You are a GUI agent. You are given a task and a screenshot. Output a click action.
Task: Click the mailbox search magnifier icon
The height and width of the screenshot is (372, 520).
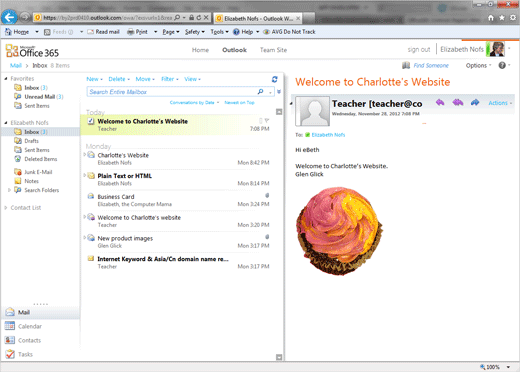(260, 92)
